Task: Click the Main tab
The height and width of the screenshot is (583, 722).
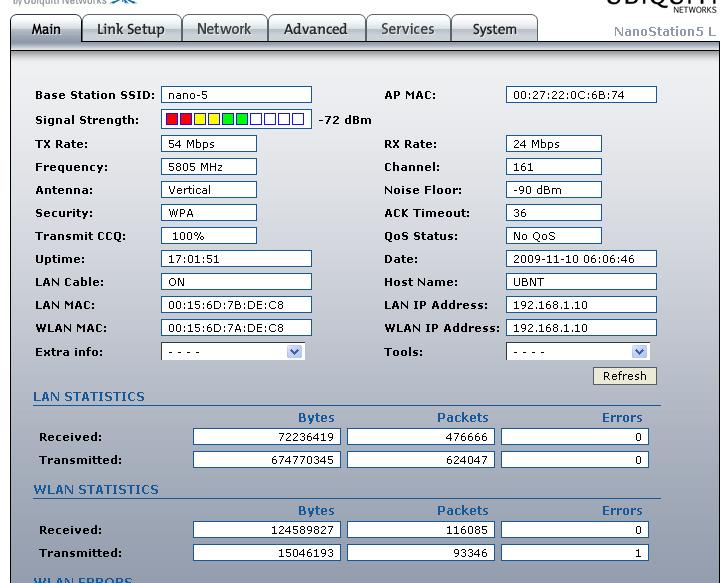Action: tap(46, 29)
